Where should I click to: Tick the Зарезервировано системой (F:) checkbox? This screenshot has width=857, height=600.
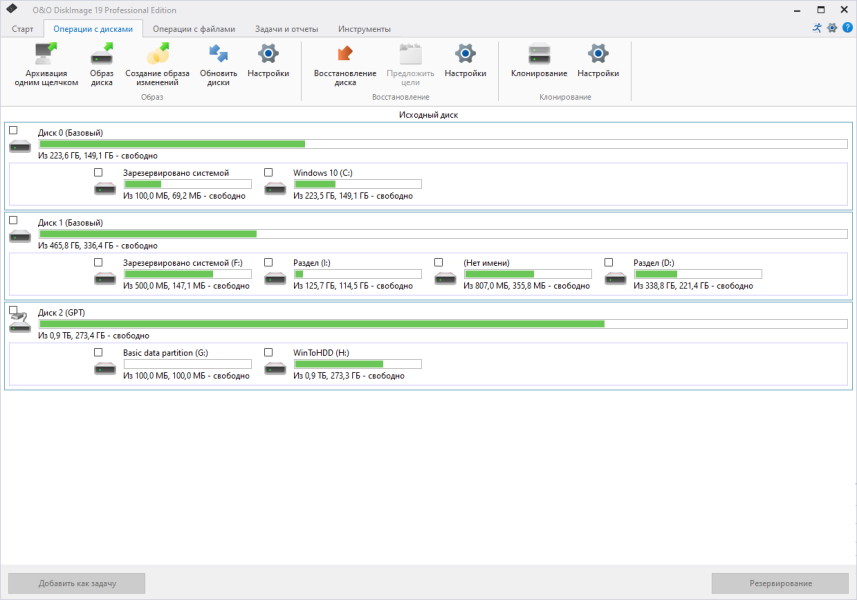98,262
